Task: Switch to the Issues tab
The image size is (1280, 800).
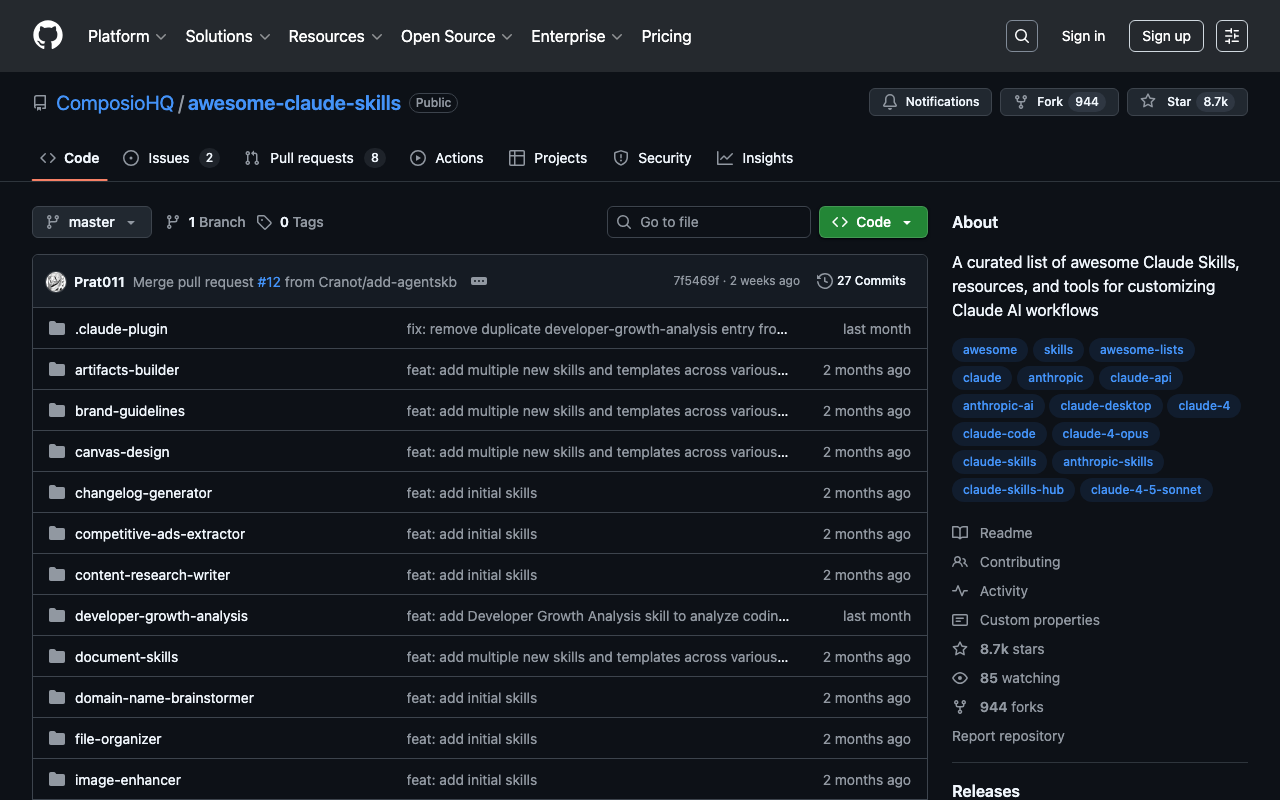Action: click(170, 158)
